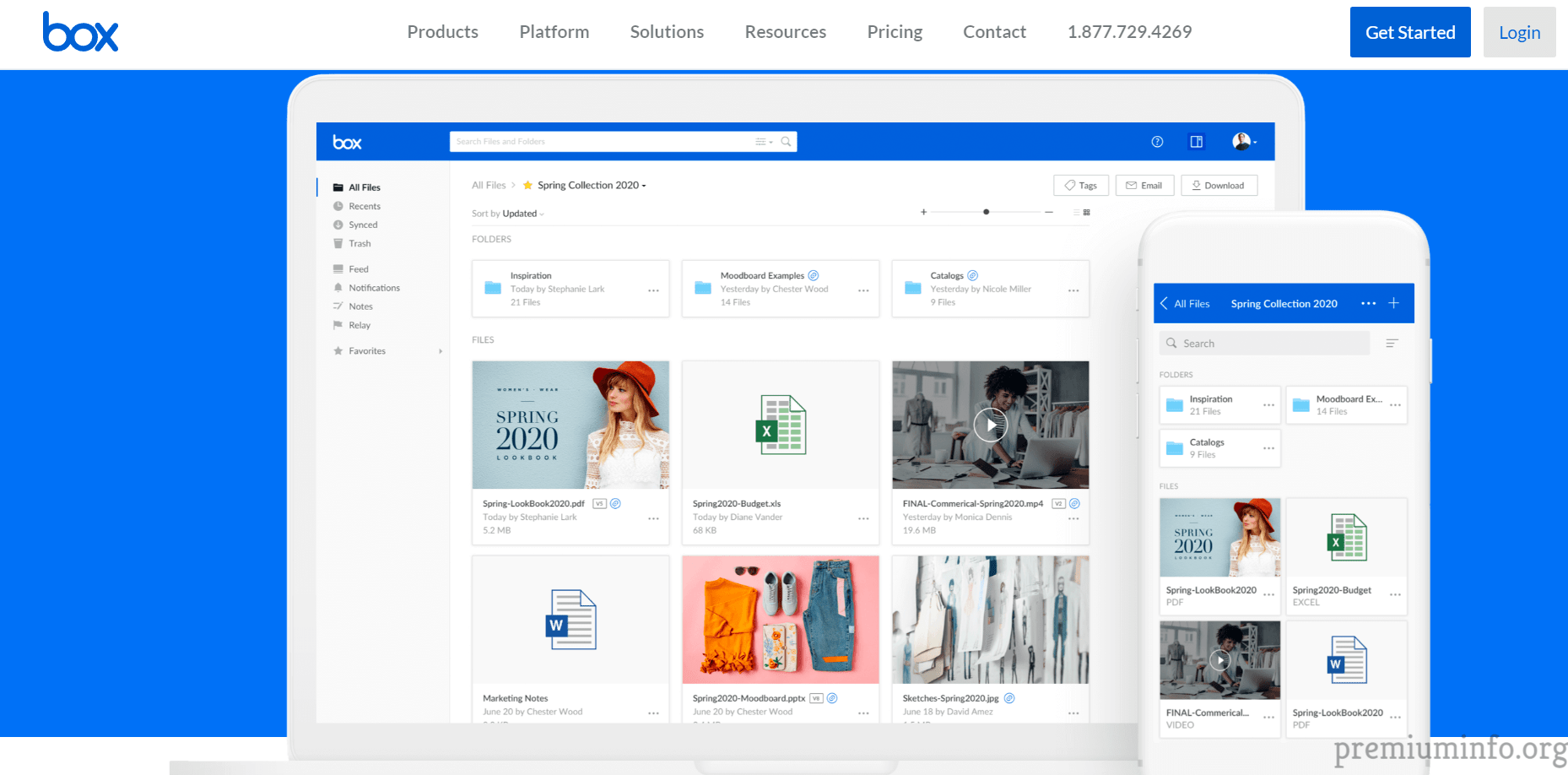Click All Files breadcrumb link
The image size is (1568, 775).
(489, 186)
